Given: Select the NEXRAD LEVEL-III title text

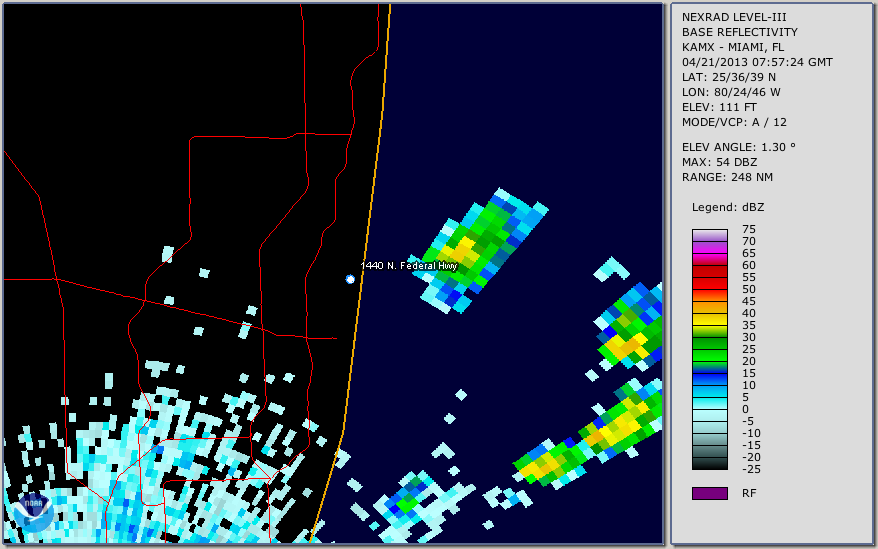Looking at the screenshot, I should coord(734,17).
